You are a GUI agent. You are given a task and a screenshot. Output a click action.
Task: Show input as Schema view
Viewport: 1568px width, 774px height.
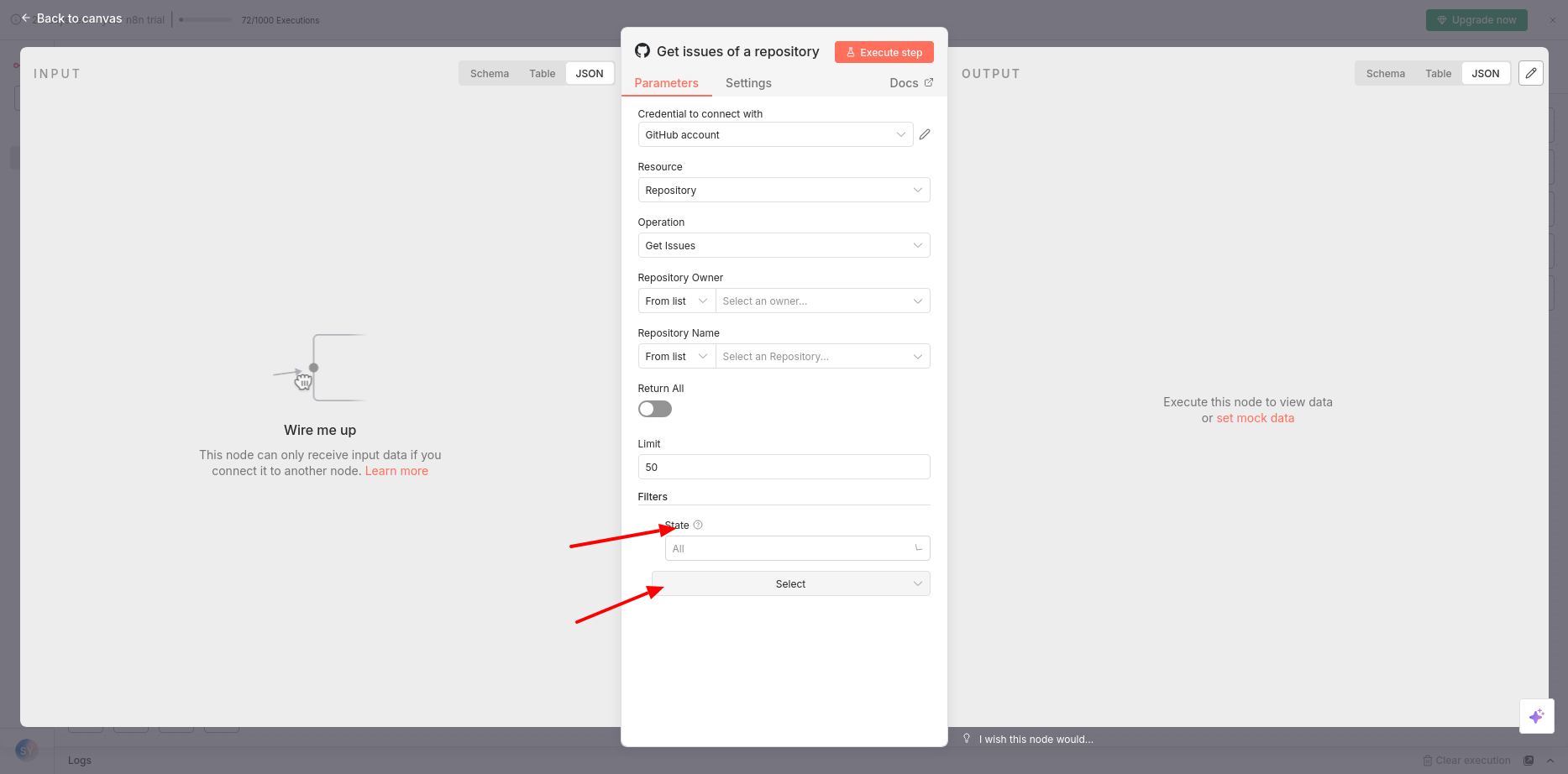(x=490, y=73)
